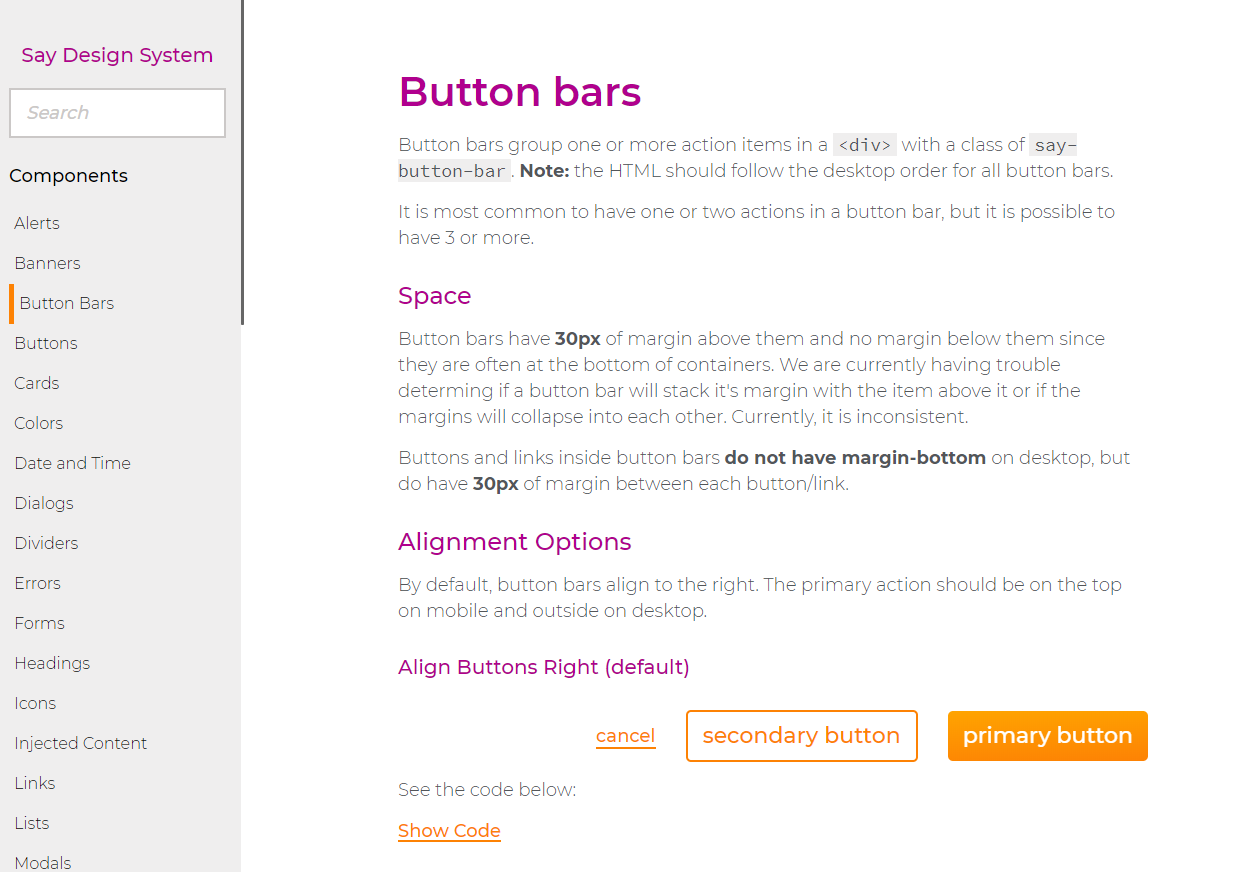Open the Alerts component page
This screenshot has height=872, width=1250.
(x=37, y=223)
